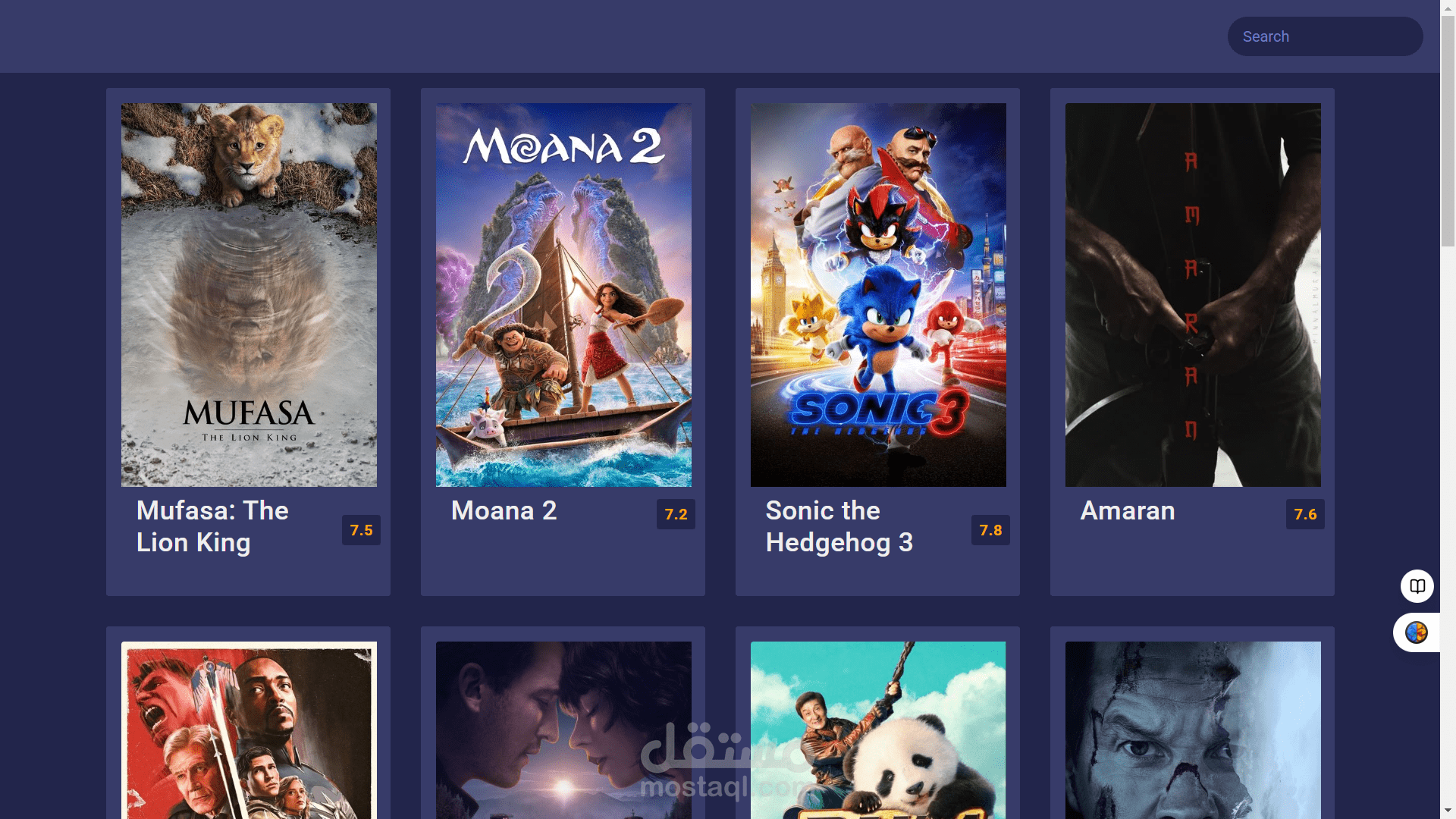Open the romantic couple movie poster
This screenshot has height=819, width=1456.
[563, 730]
